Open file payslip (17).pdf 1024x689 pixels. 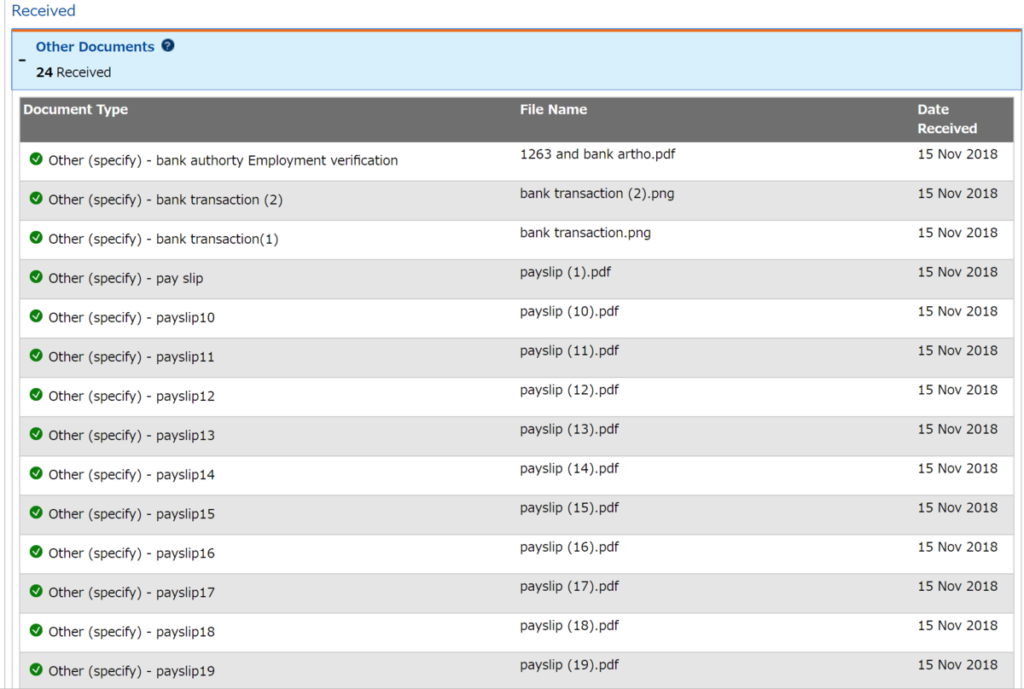click(x=569, y=586)
